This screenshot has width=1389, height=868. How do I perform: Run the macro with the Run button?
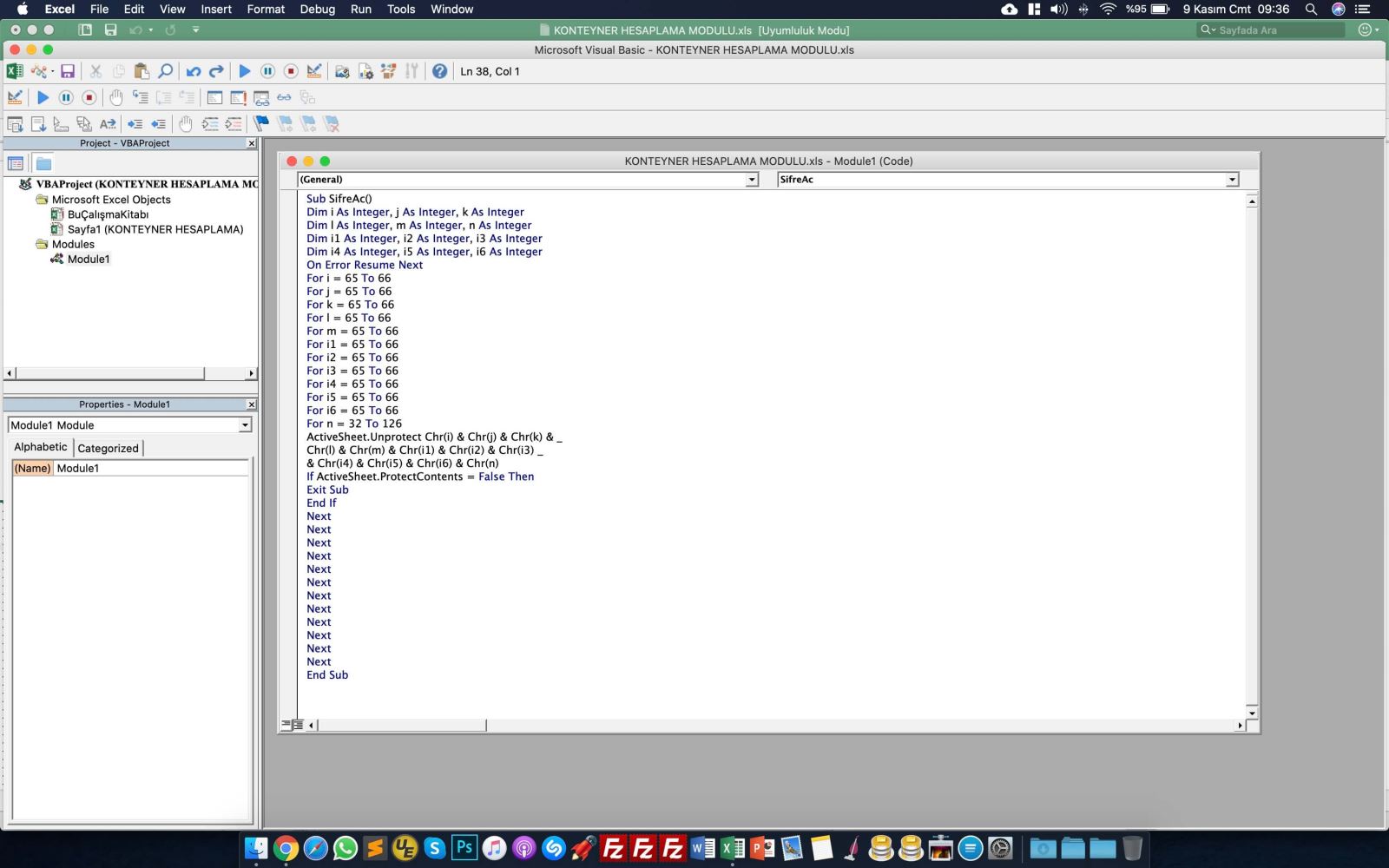(x=245, y=71)
